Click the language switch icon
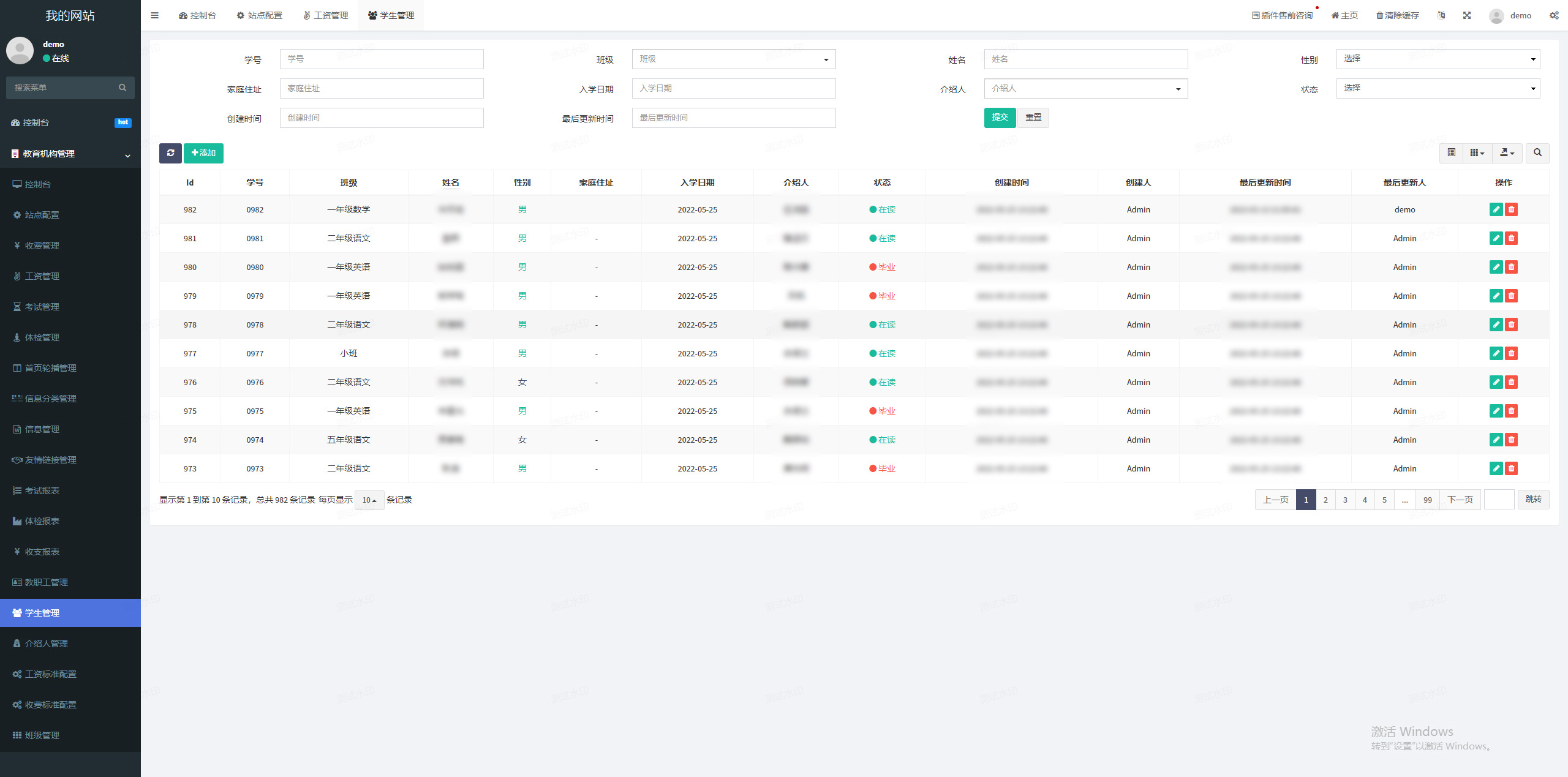 coord(1441,15)
